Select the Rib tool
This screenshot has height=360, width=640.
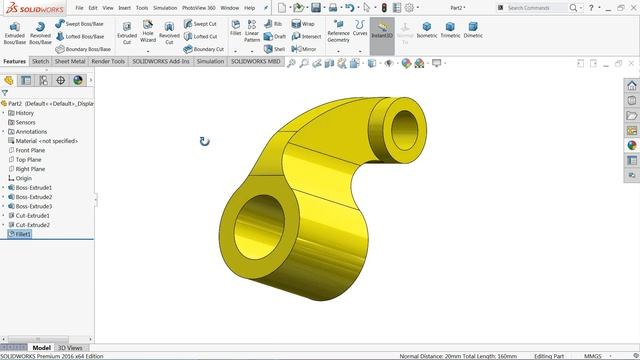(273, 24)
